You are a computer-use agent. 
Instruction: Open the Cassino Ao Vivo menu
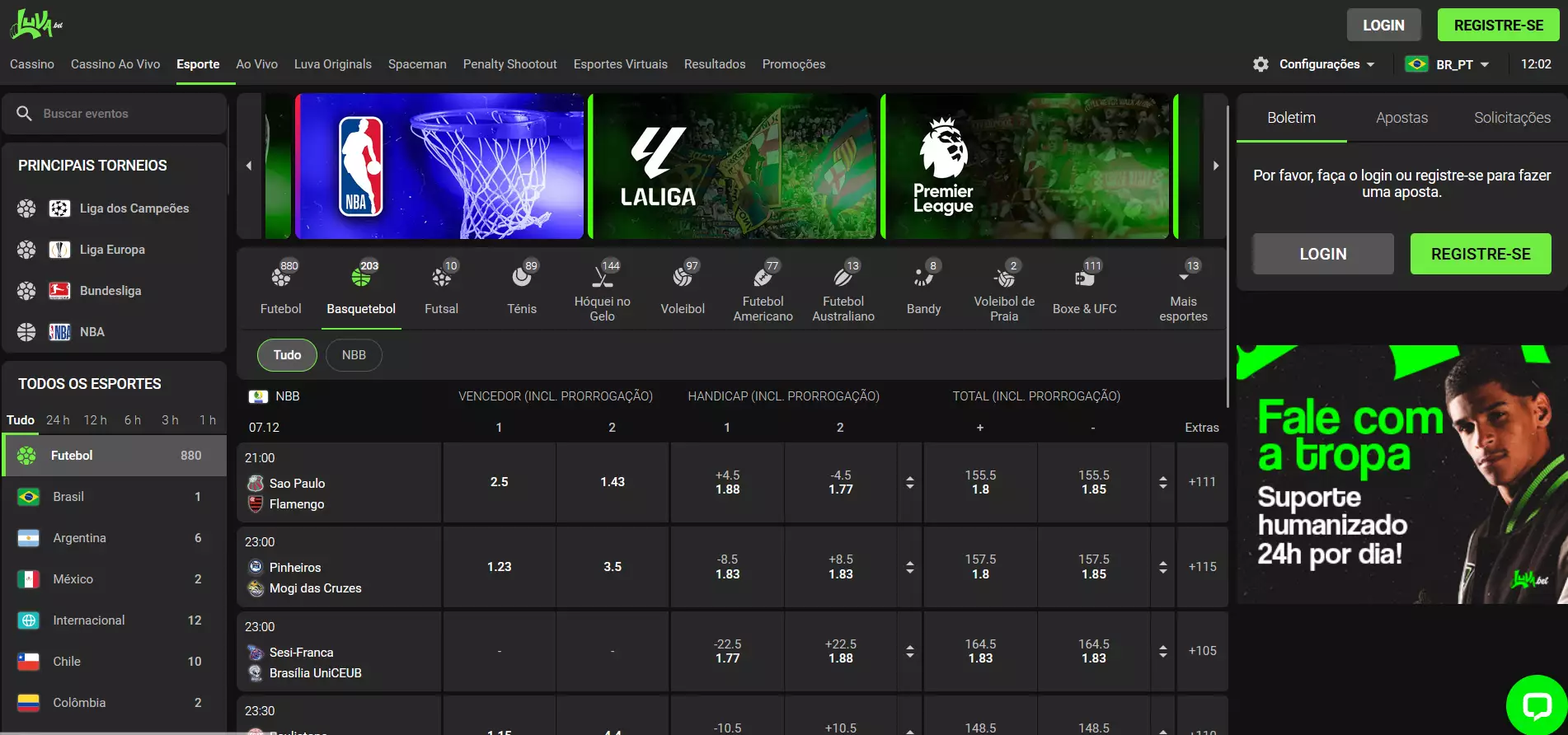tap(115, 64)
